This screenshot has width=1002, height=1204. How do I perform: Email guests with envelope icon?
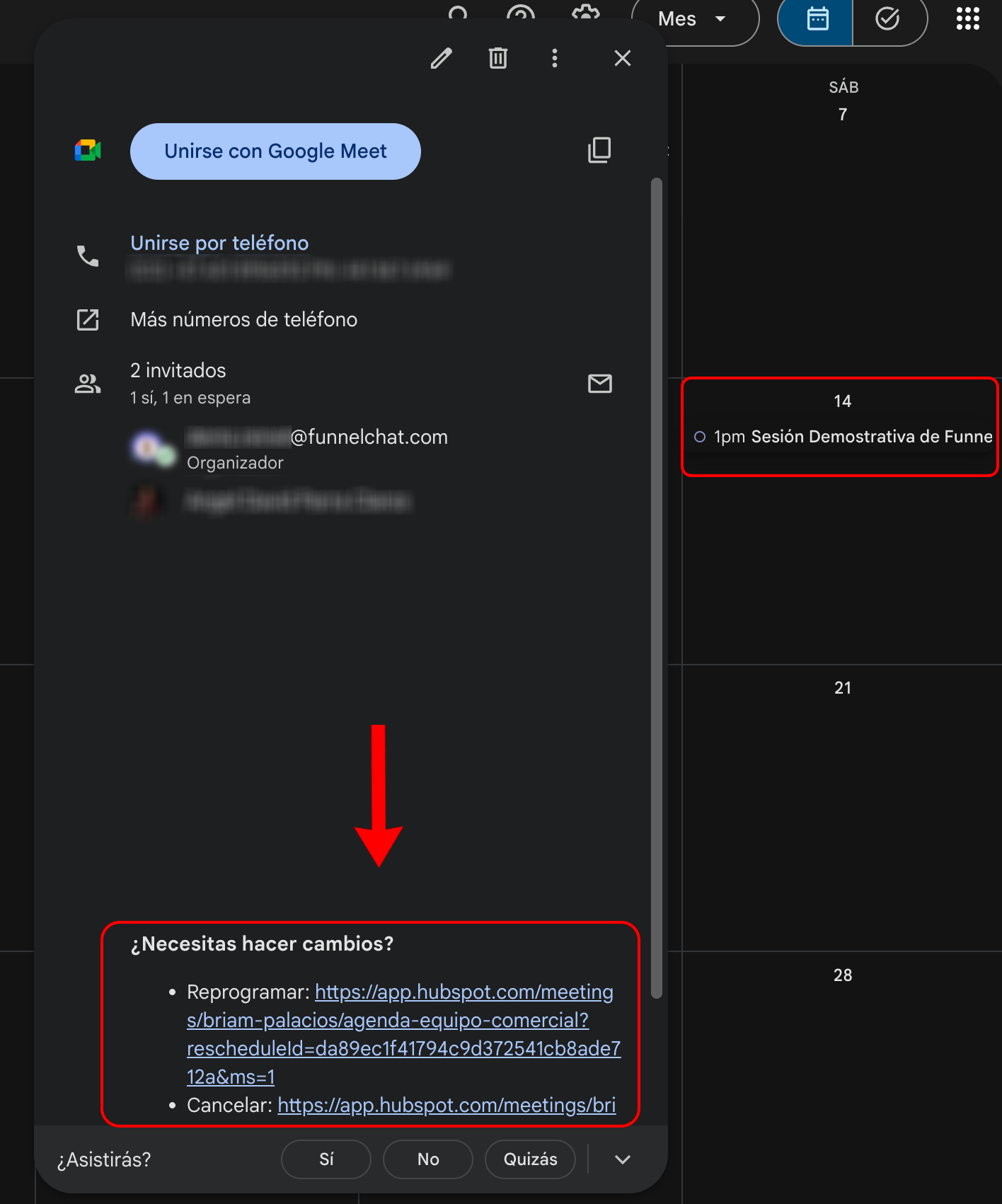click(x=600, y=384)
